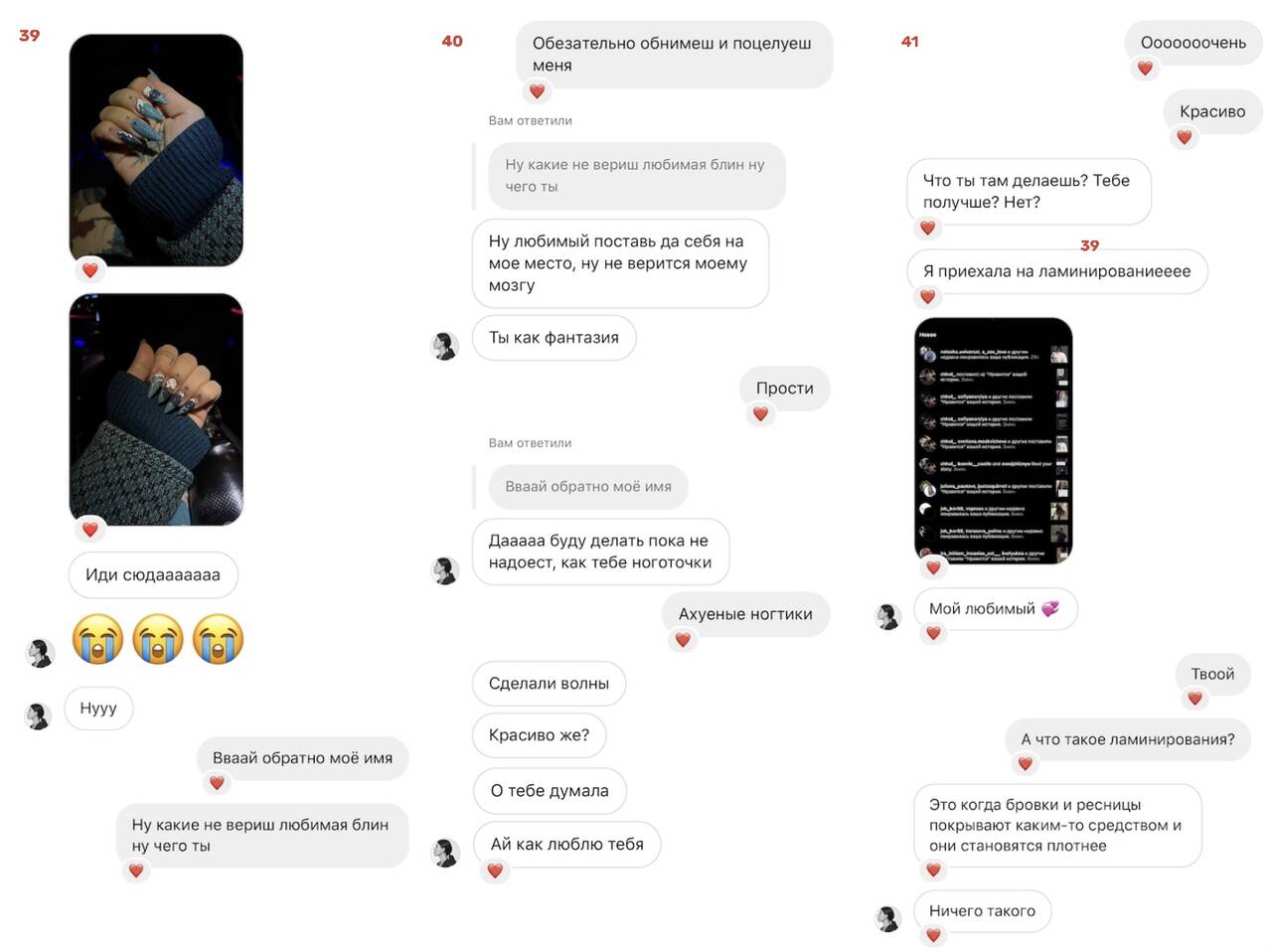
Task: Click the 'Иди сюдааааааа' message bubble
Action: pos(153,574)
